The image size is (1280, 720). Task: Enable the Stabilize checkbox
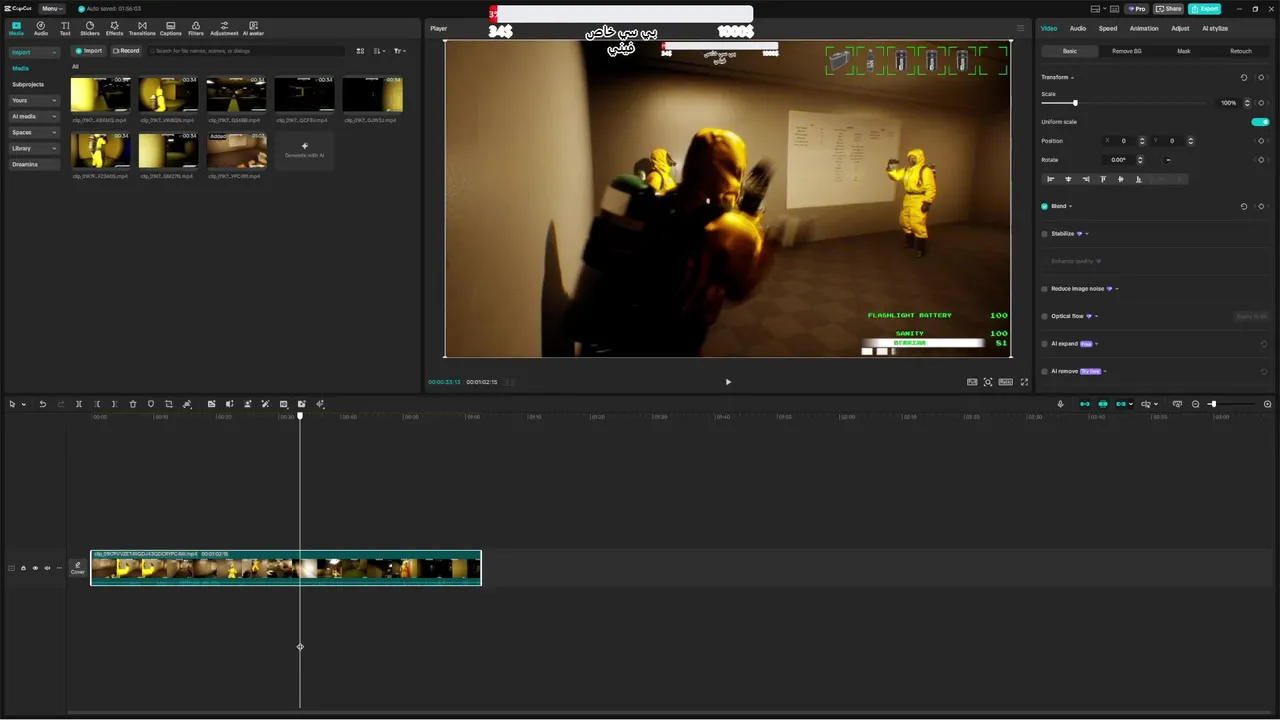click(1045, 234)
